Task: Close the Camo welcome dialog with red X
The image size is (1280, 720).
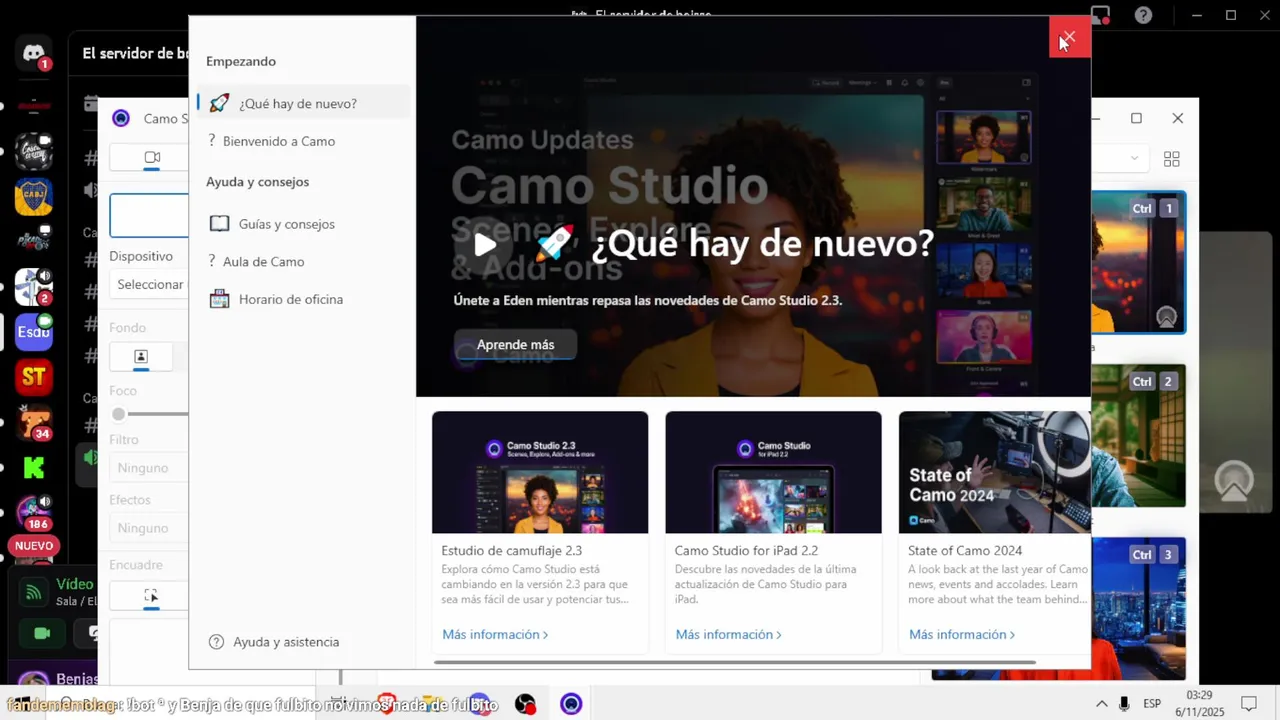Action: click(1069, 38)
